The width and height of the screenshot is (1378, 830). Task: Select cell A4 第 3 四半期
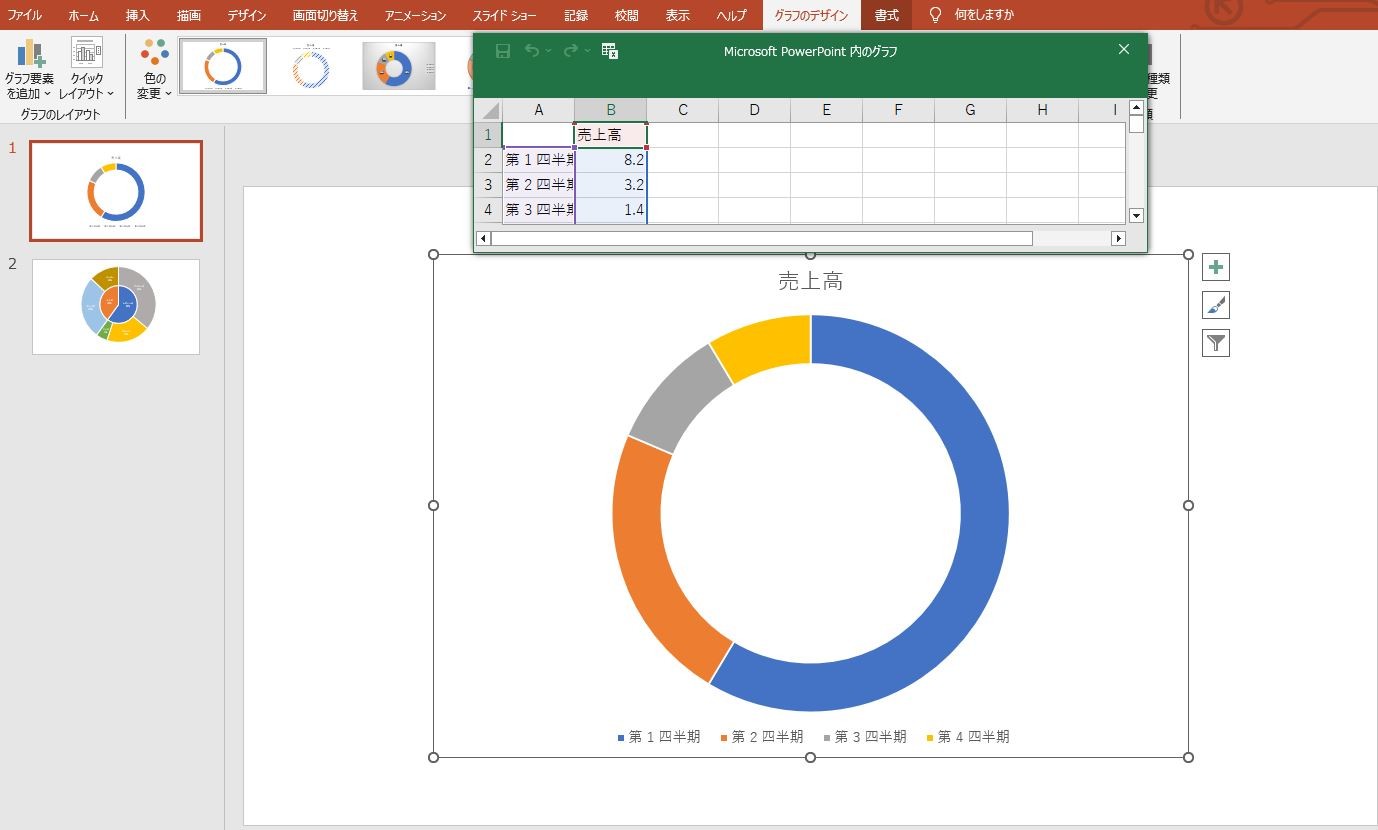tap(539, 210)
